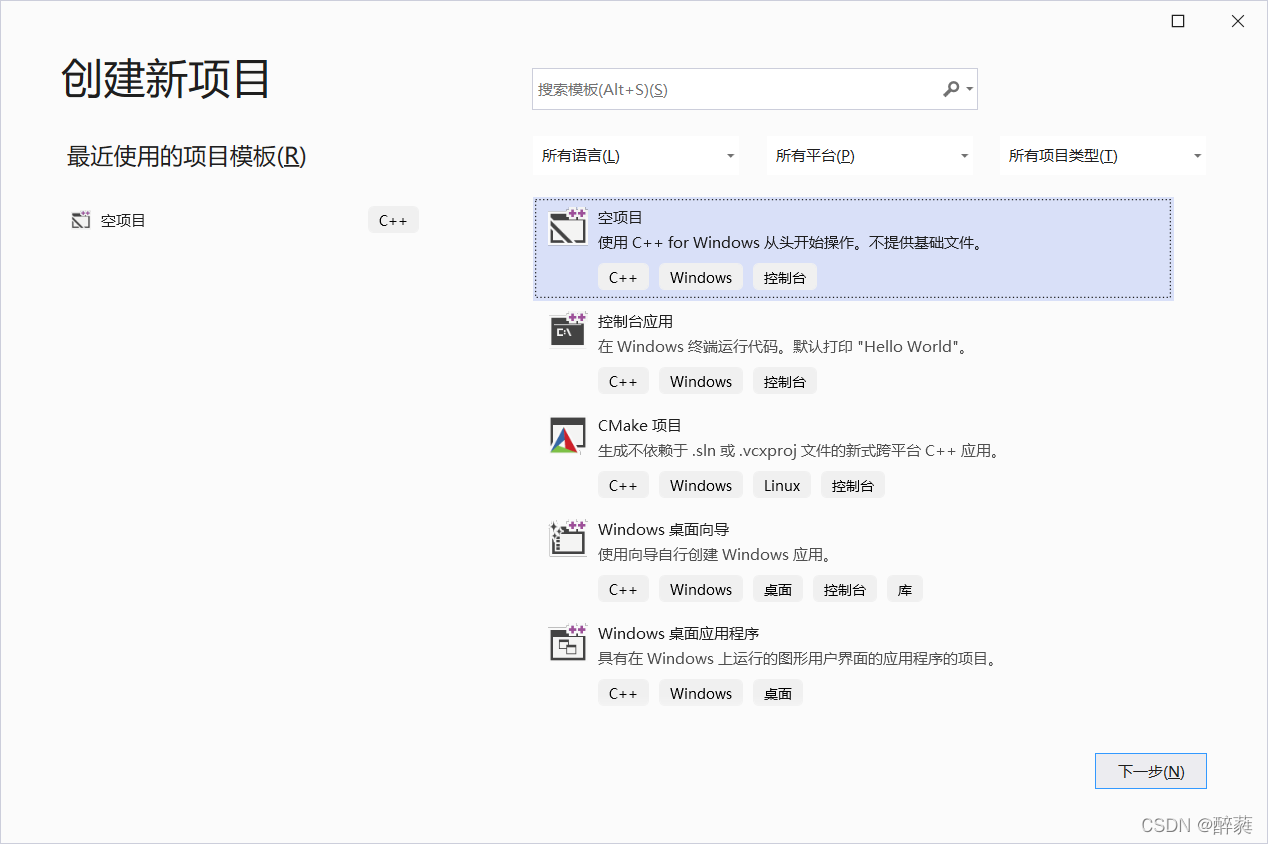
Task: Click the C++ tag under CMake 项目
Action: (623, 485)
